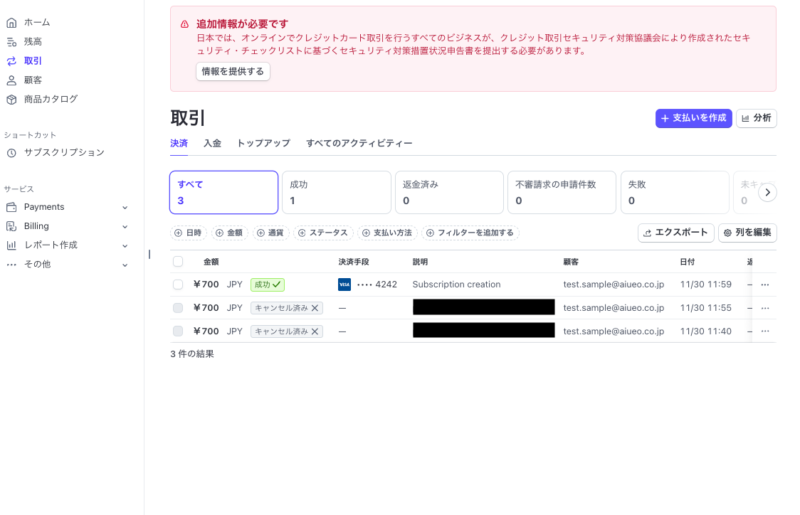This screenshot has height=515, width=800.
Task: Select the 成功 status card
Action: [337, 192]
